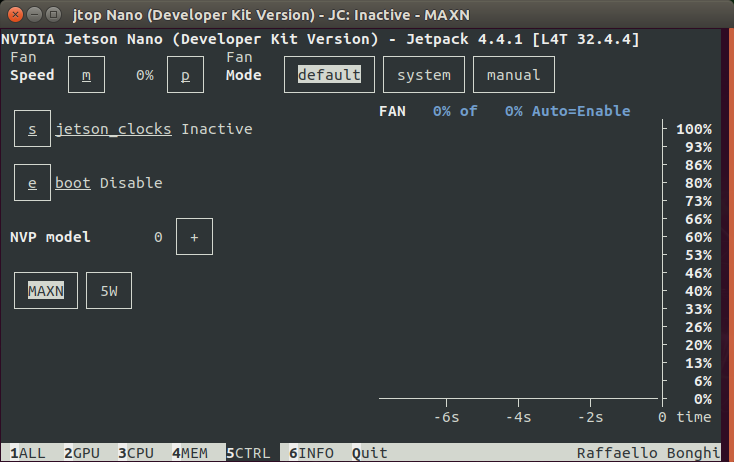
Task: Click the boot label
Action: [x=73, y=183]
